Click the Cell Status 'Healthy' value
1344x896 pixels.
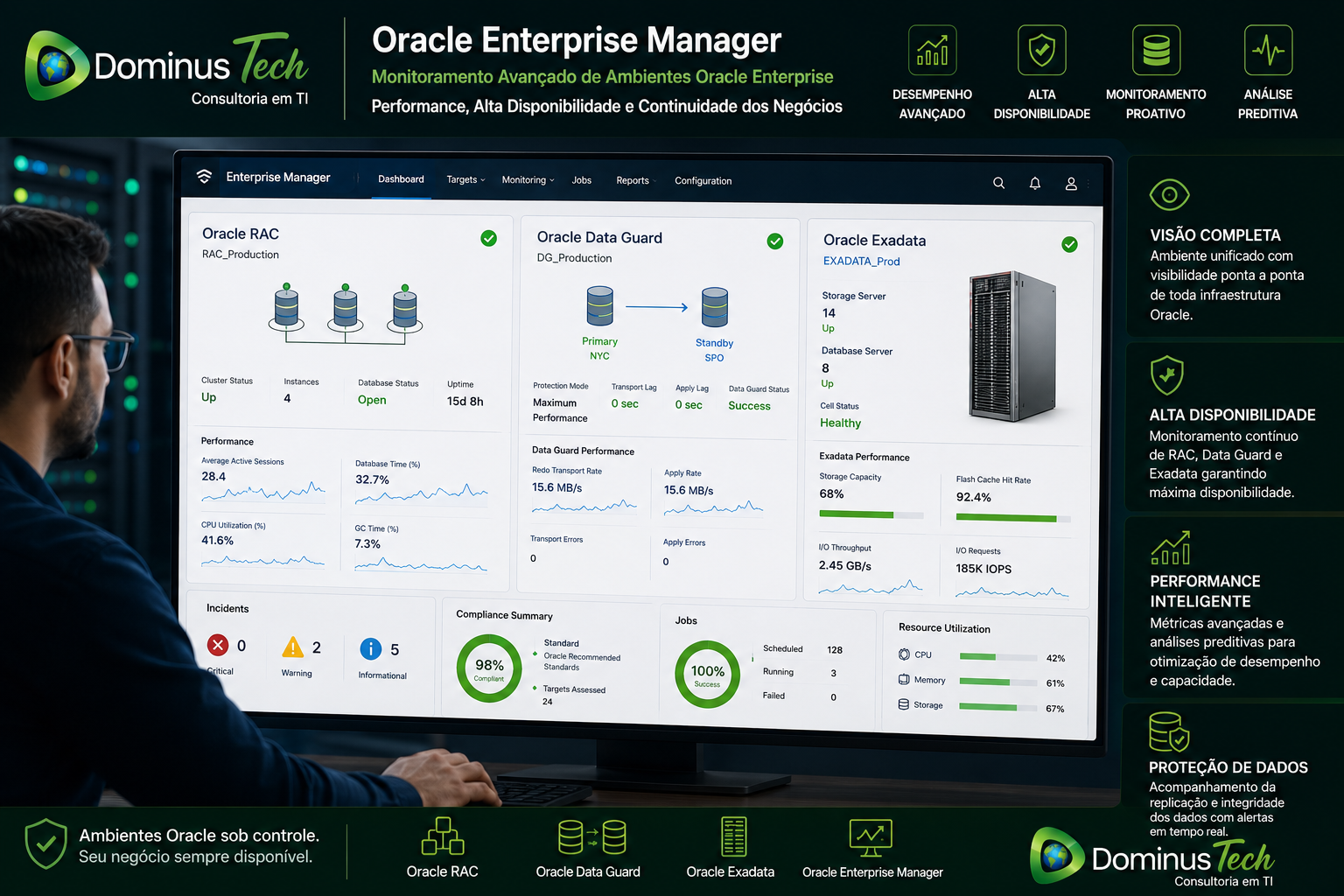click(840, 423)
